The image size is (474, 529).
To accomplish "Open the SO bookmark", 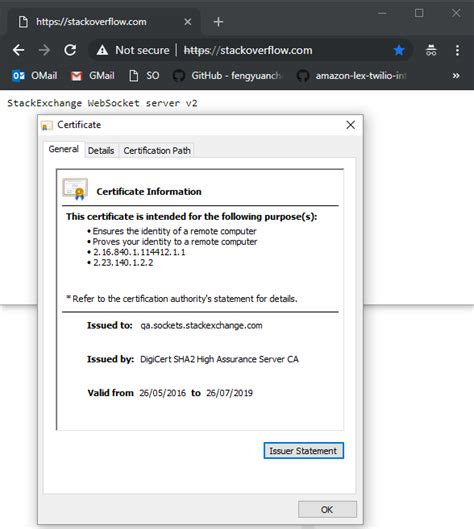I will pyautogui.click(x=144, y=76).
